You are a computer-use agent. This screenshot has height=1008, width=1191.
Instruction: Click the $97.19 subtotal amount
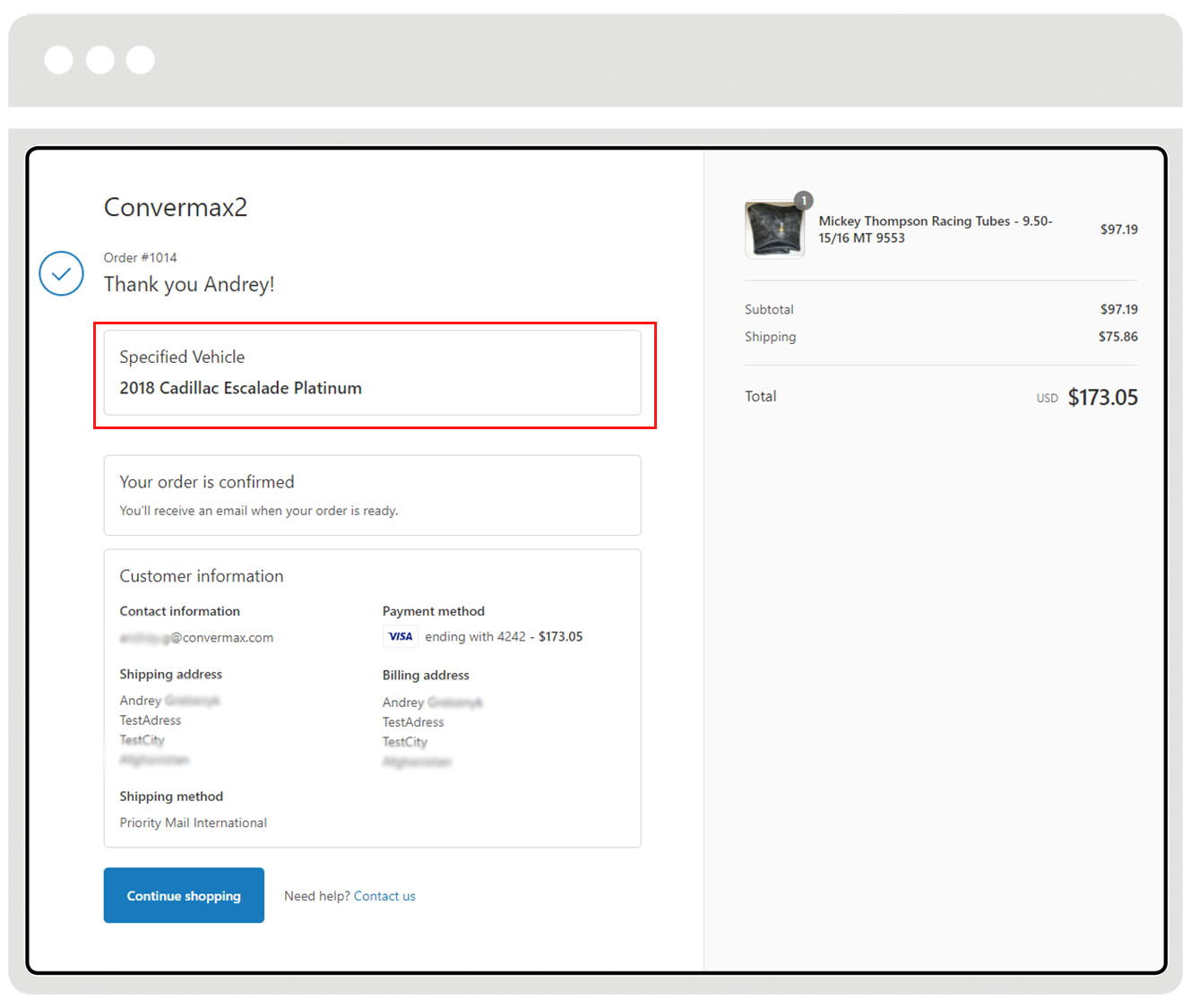click(x=1119, y=309)
